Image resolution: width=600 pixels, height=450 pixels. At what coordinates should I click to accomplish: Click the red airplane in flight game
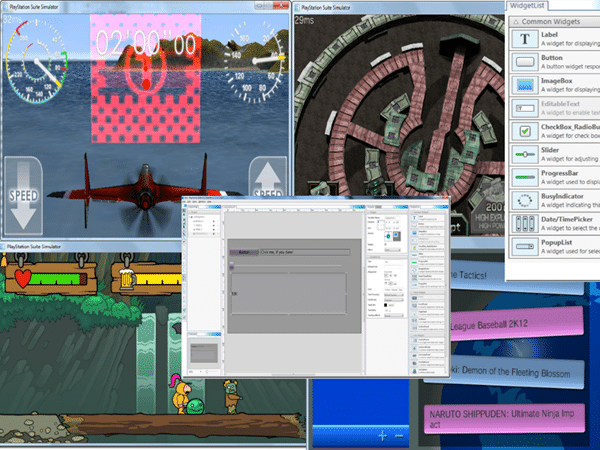click(x=145, y=189)
